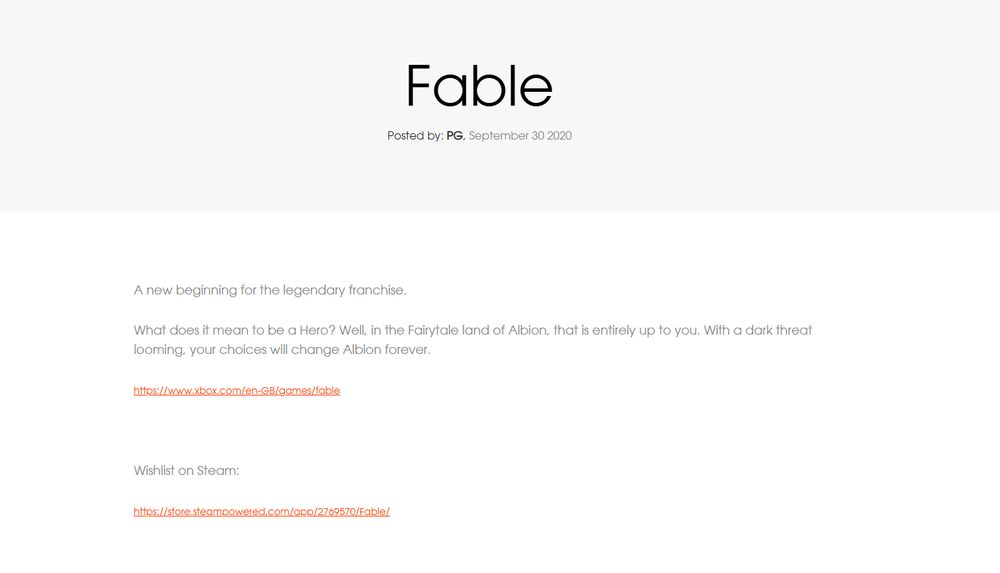Screen dimensions: 1000x573
Task: Click the large Fable page title
Action: tap(479, 86)
